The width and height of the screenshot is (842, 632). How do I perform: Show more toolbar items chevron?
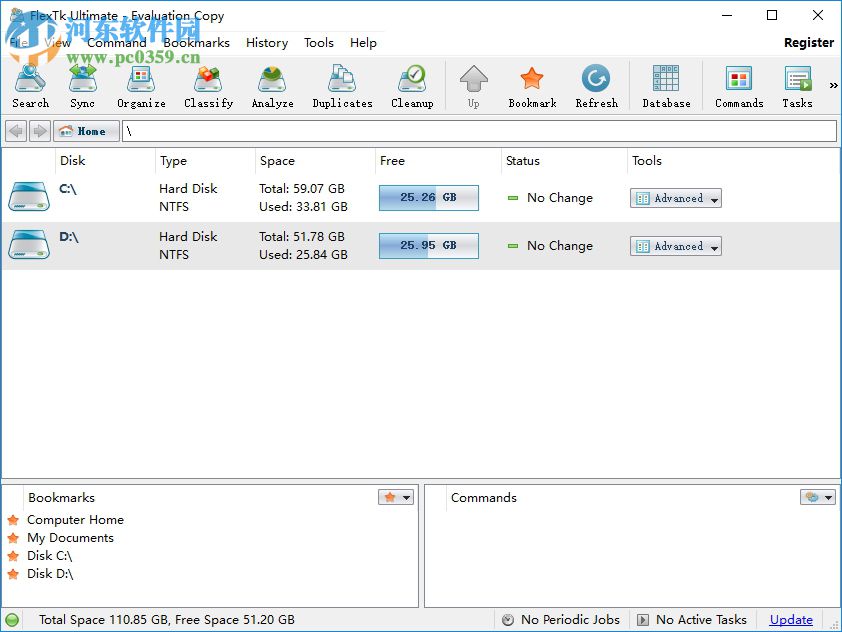[x=833, y=85]
